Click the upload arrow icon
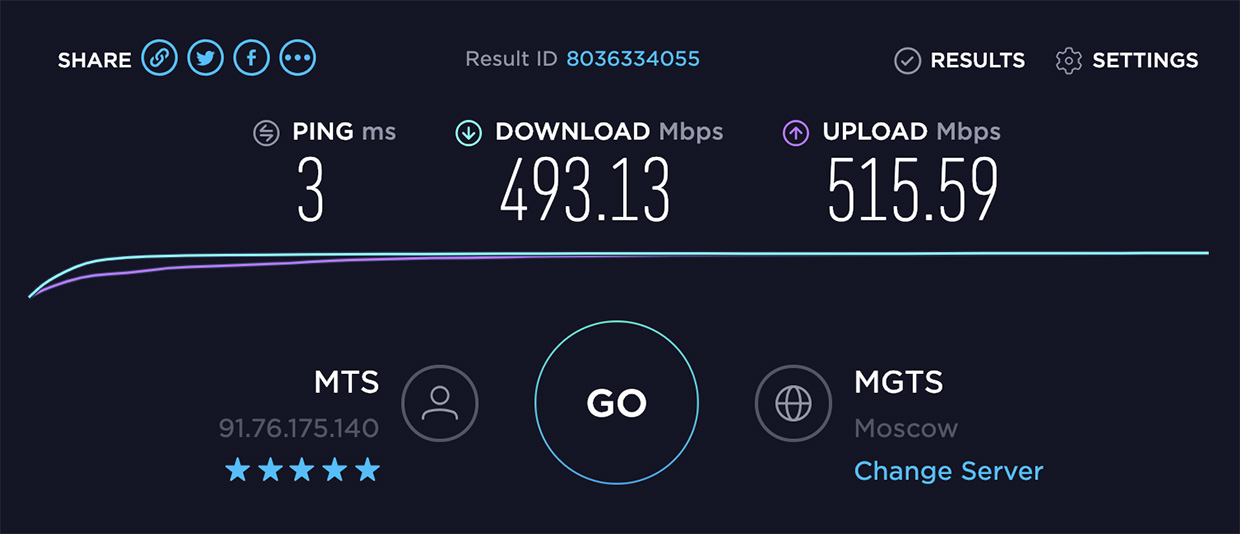The image size is (1240, 534). (x=796, y=132)
